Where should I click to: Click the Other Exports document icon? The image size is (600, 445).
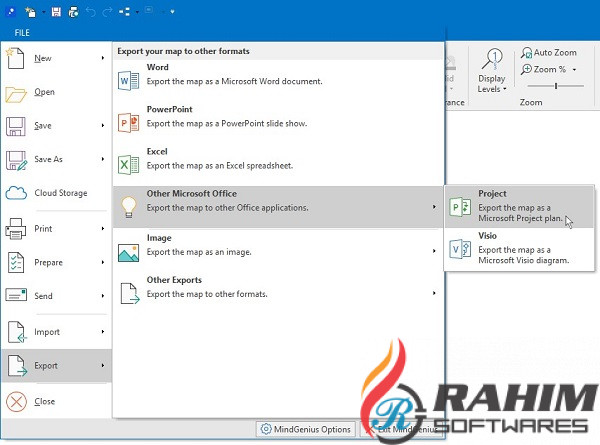pyautogui.click(x=130, y=293)
